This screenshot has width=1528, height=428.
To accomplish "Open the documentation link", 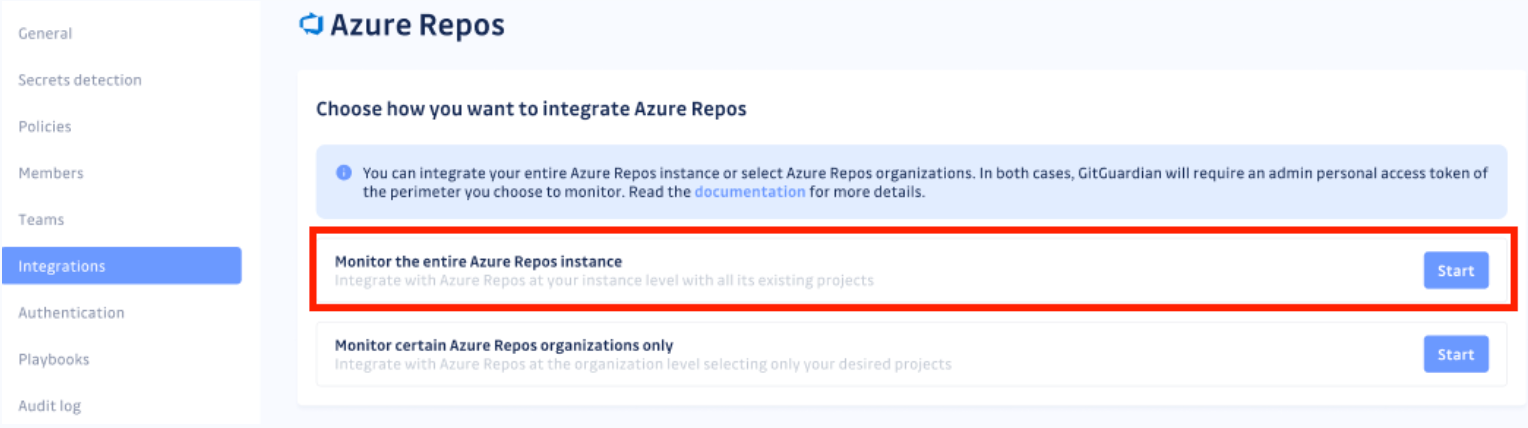I will click(x=750, y=192).
